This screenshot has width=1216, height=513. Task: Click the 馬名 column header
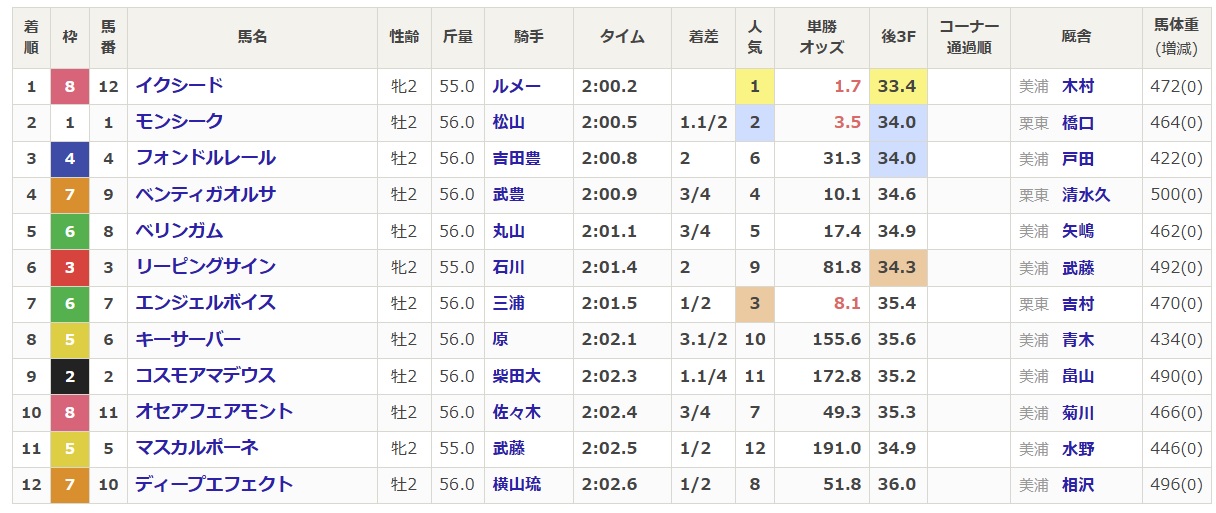(x=252, y=37)
